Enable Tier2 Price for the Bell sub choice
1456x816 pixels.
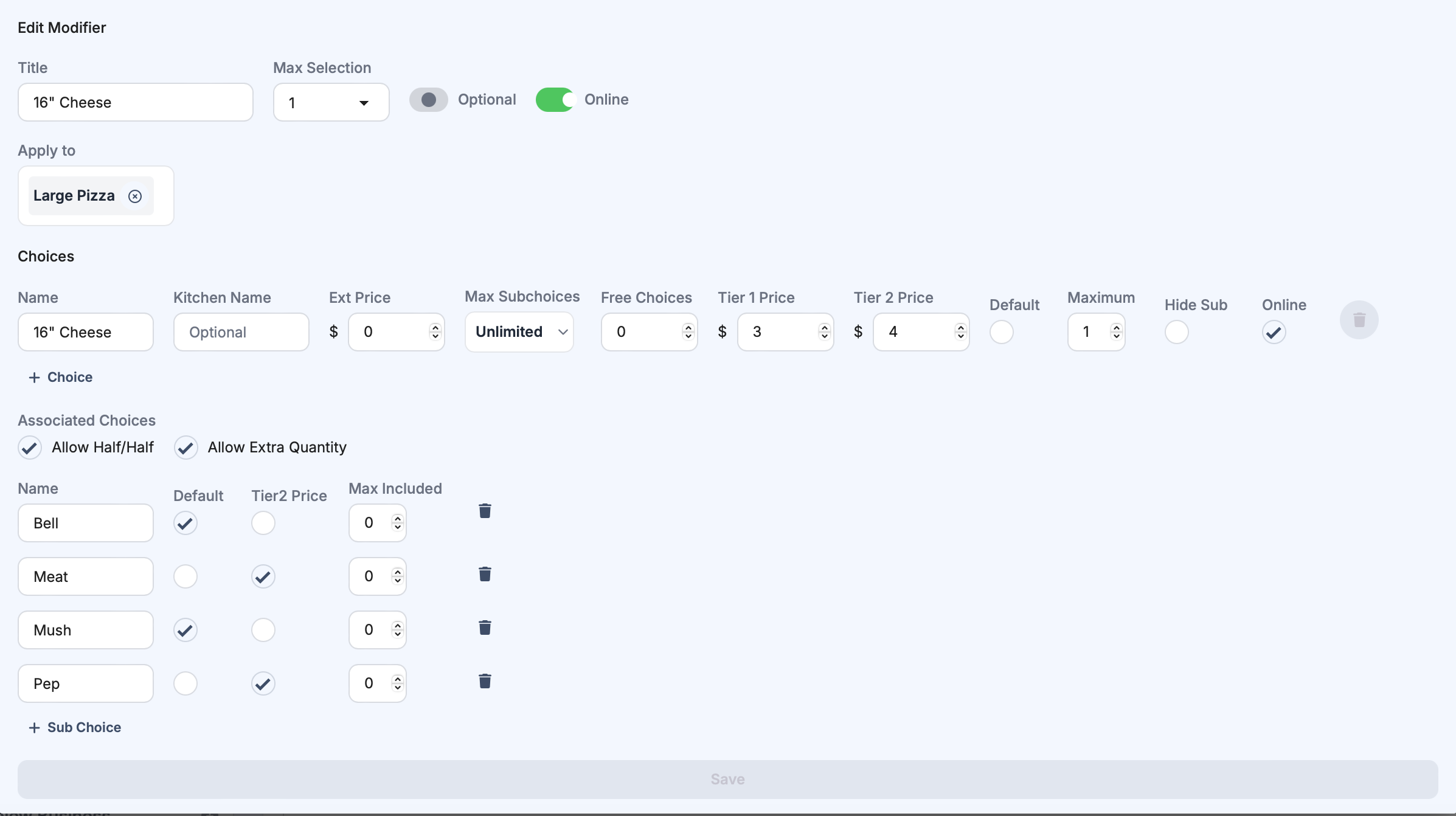263,522
